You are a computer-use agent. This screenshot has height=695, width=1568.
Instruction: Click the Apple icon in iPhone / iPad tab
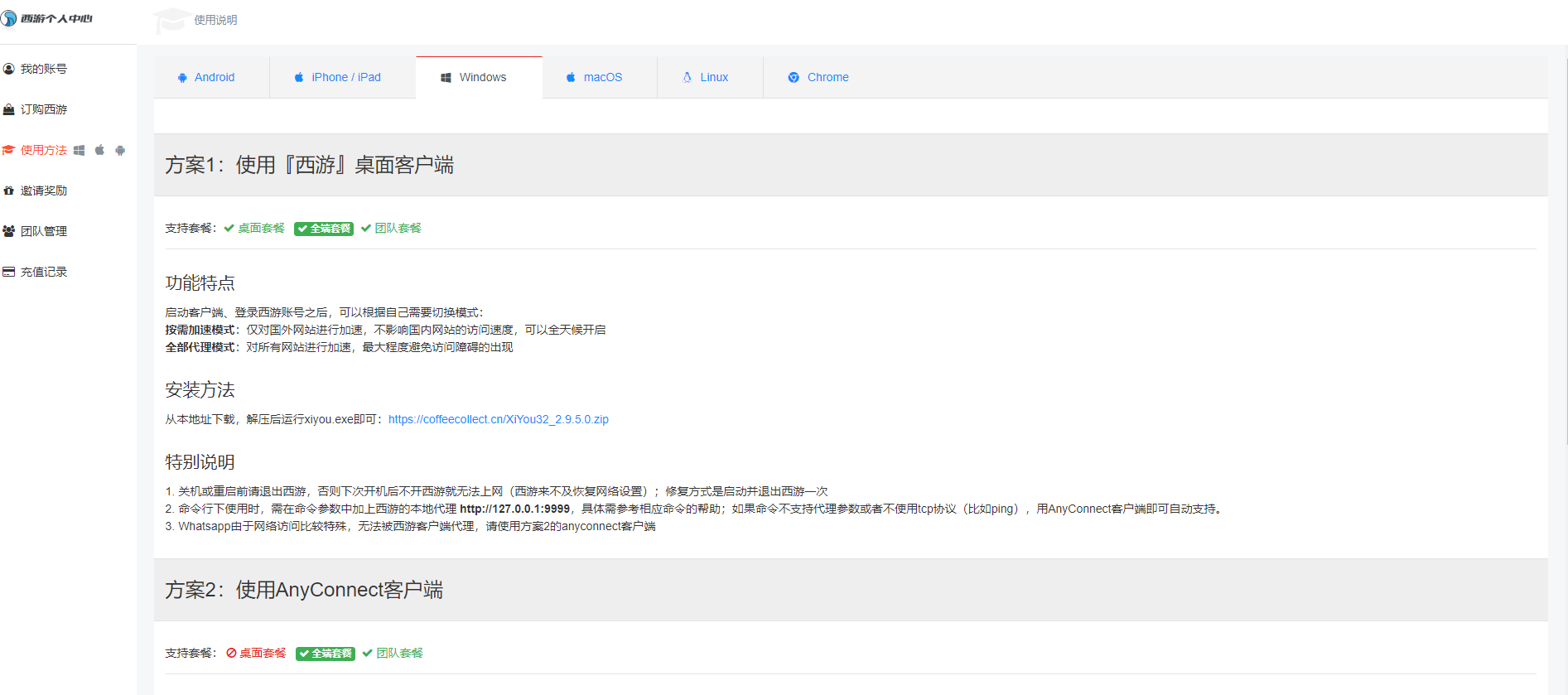click(299, 77)
